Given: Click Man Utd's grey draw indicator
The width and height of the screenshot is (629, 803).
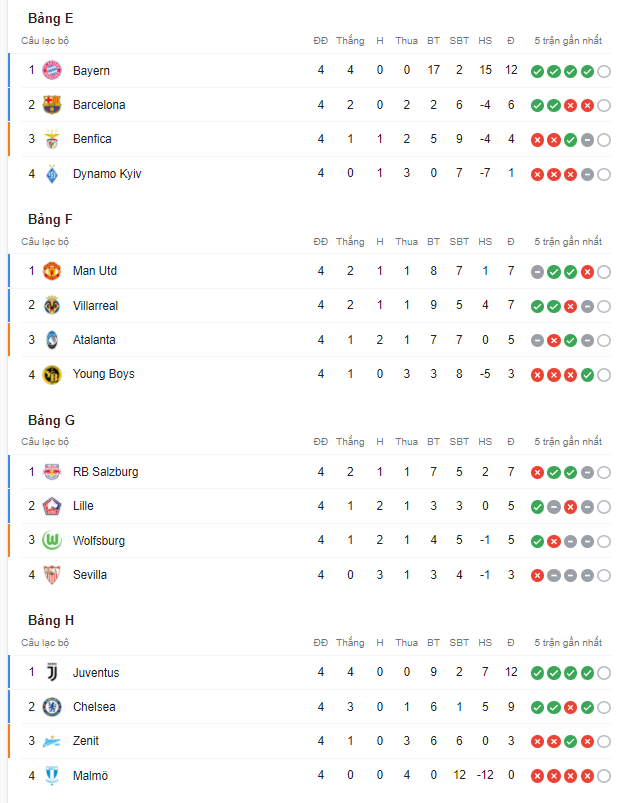Looking at the screenshot, I should (x=537, y=272).
